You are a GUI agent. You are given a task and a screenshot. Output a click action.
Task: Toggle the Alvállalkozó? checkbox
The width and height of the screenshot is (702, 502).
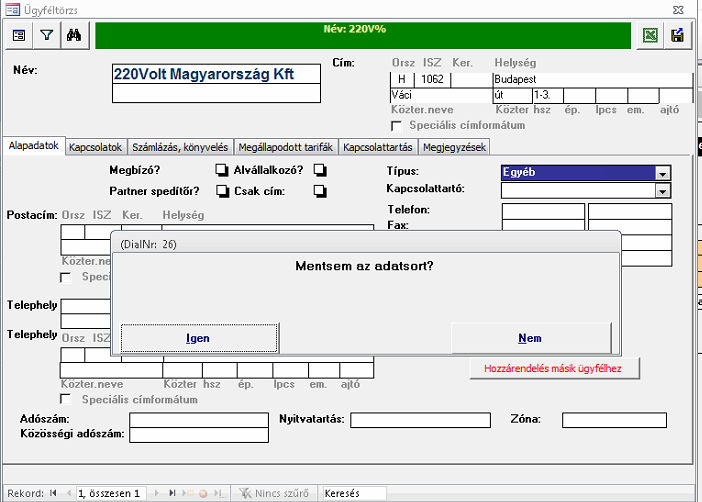click(x=320, y=170)
